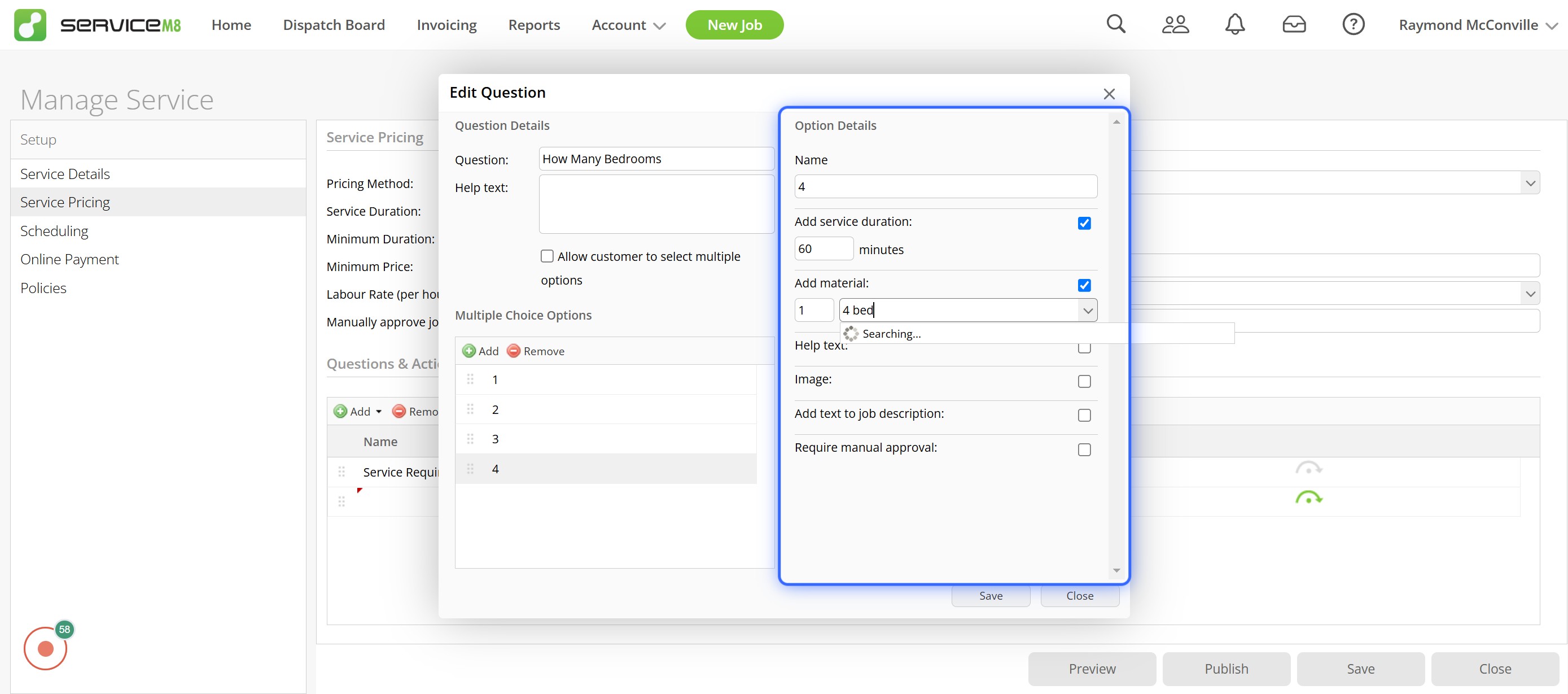This screenshot has height=694, width=1568.
Task: Click Save at bottom of Manage Service
Action: coord(1360,669)
